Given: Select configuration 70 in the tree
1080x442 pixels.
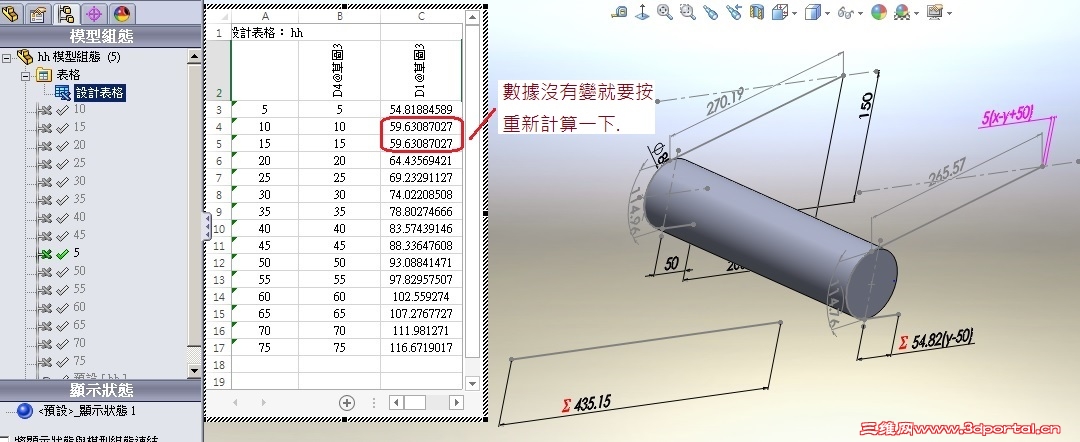Looking at the screenshot, I should pos(79,342).
